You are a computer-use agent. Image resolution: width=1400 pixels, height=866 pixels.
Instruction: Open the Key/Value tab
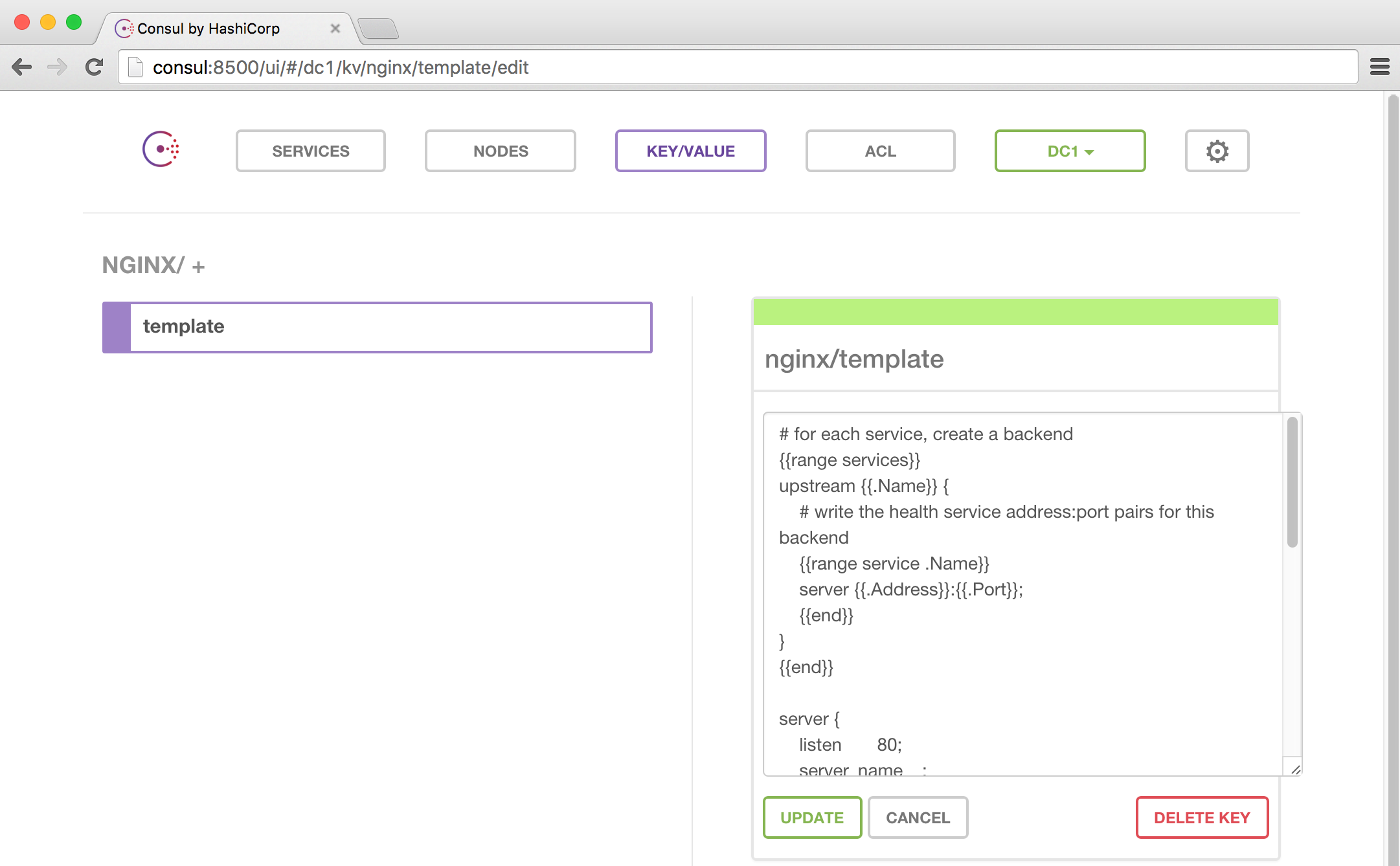coord(690,151)
